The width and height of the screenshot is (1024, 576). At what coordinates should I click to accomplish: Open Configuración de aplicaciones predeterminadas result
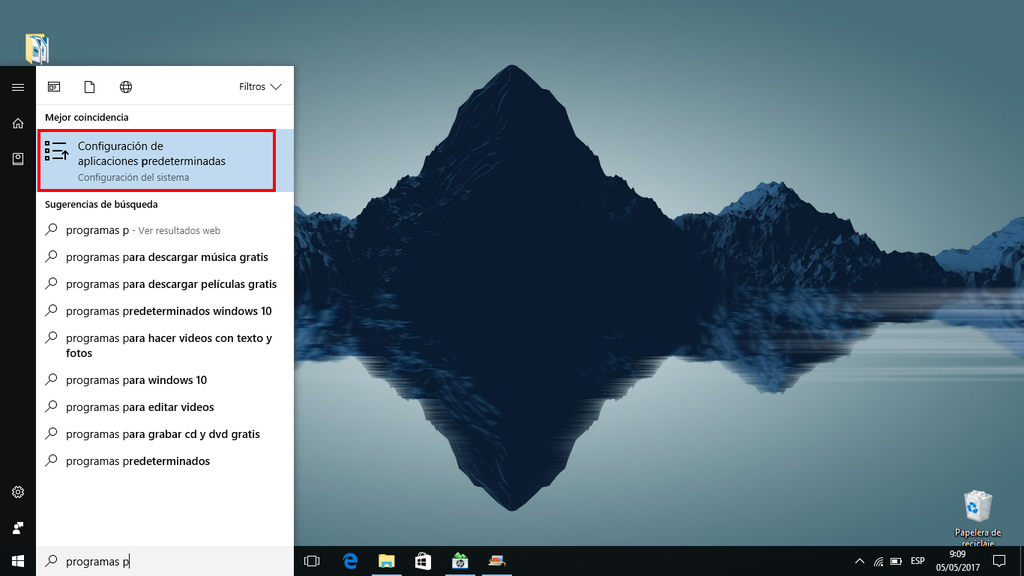click(160, 160)
